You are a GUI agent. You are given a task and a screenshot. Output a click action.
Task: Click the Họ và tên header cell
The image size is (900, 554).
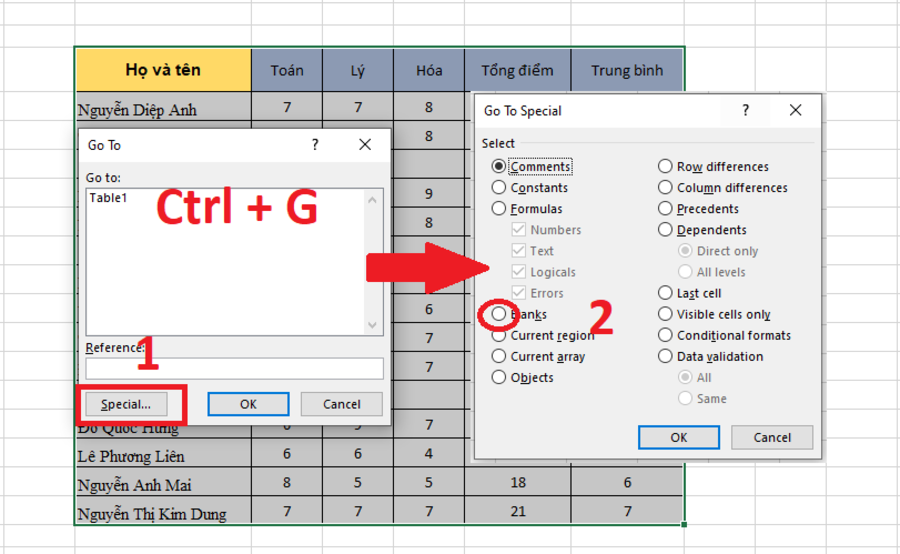[164, 70]
